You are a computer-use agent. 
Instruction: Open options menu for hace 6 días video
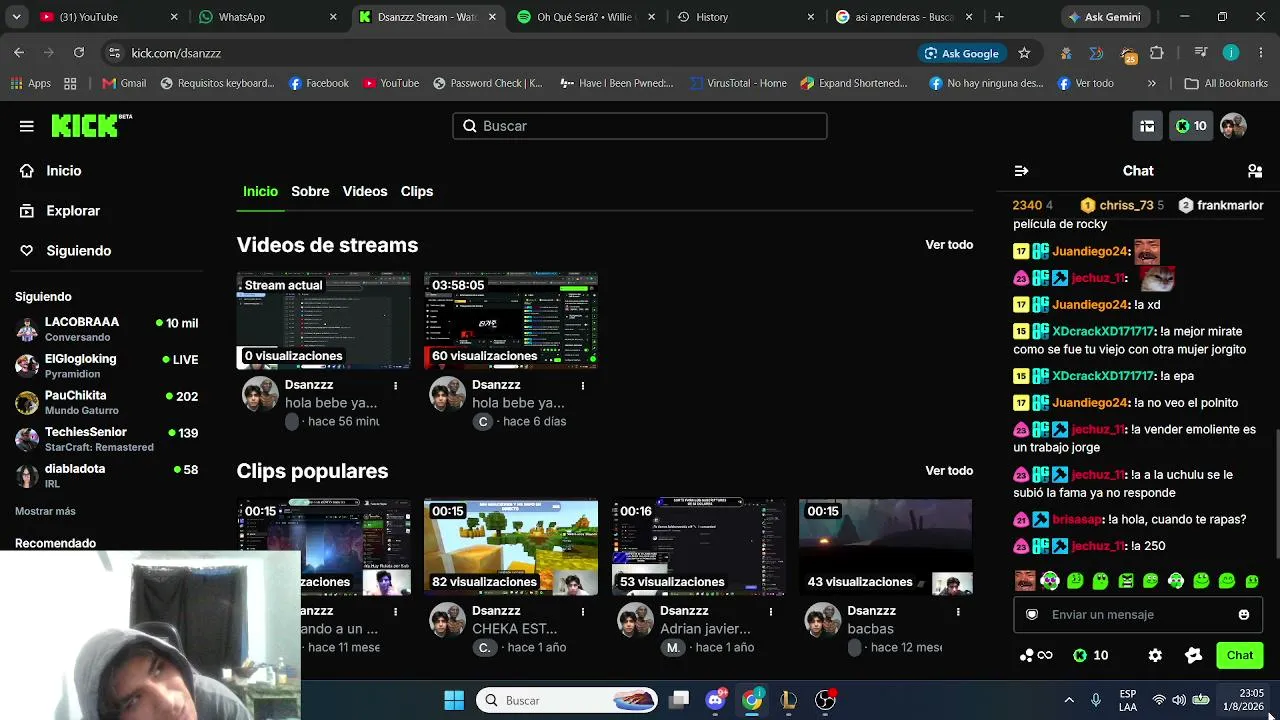point(583,385)
